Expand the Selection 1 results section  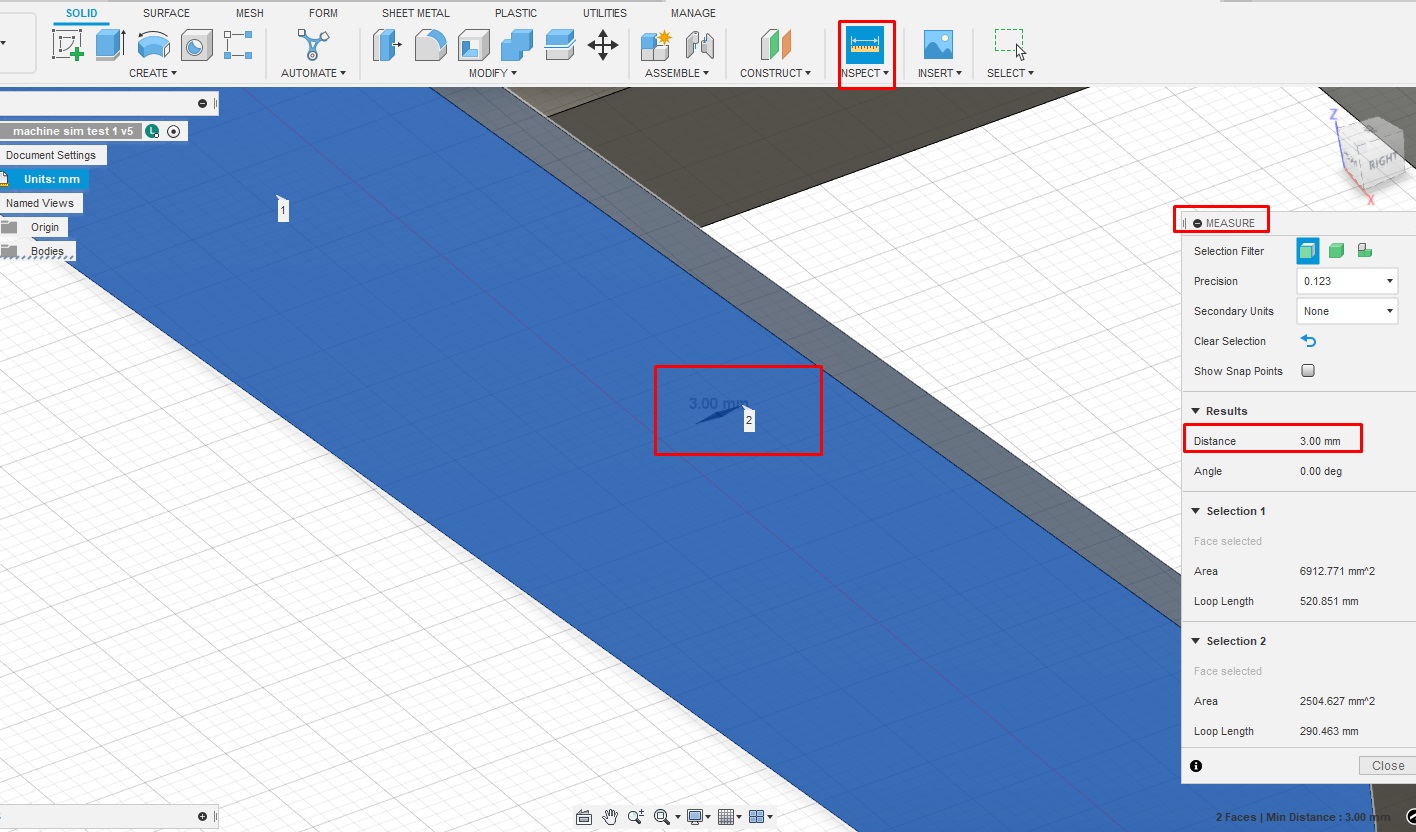(x=1196, y=511)
